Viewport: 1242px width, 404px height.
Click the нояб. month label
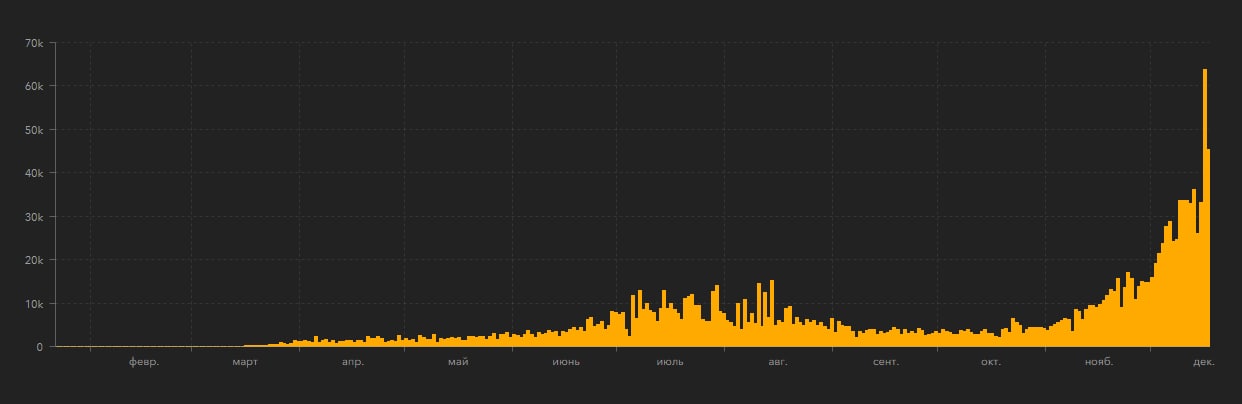pos(1099,362)
